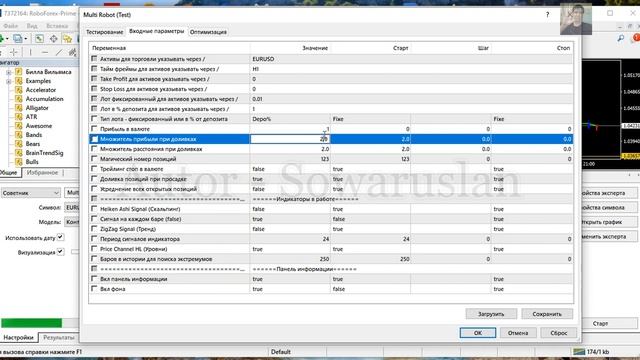
Task: Open dropdown arrow next to new order icon
Action: pyautogui.click(x=7, y=39)
